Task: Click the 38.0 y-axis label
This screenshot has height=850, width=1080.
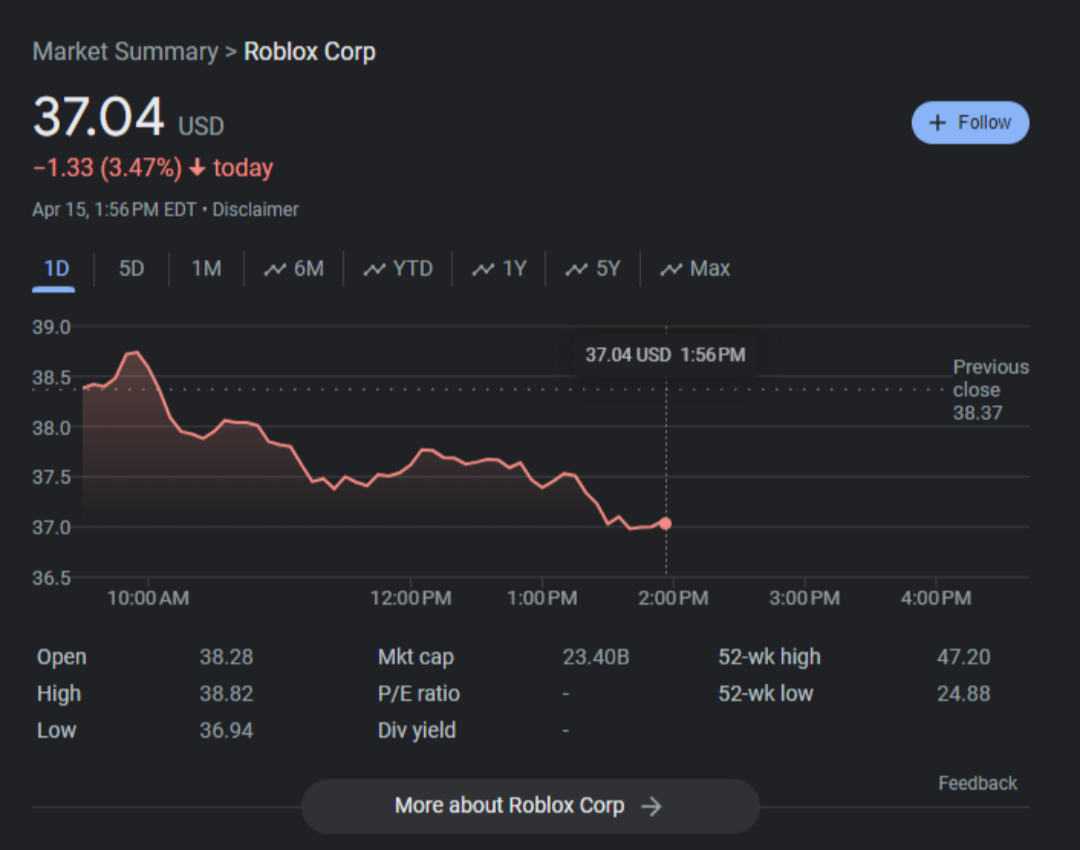Action: click(x=52, y=428)
